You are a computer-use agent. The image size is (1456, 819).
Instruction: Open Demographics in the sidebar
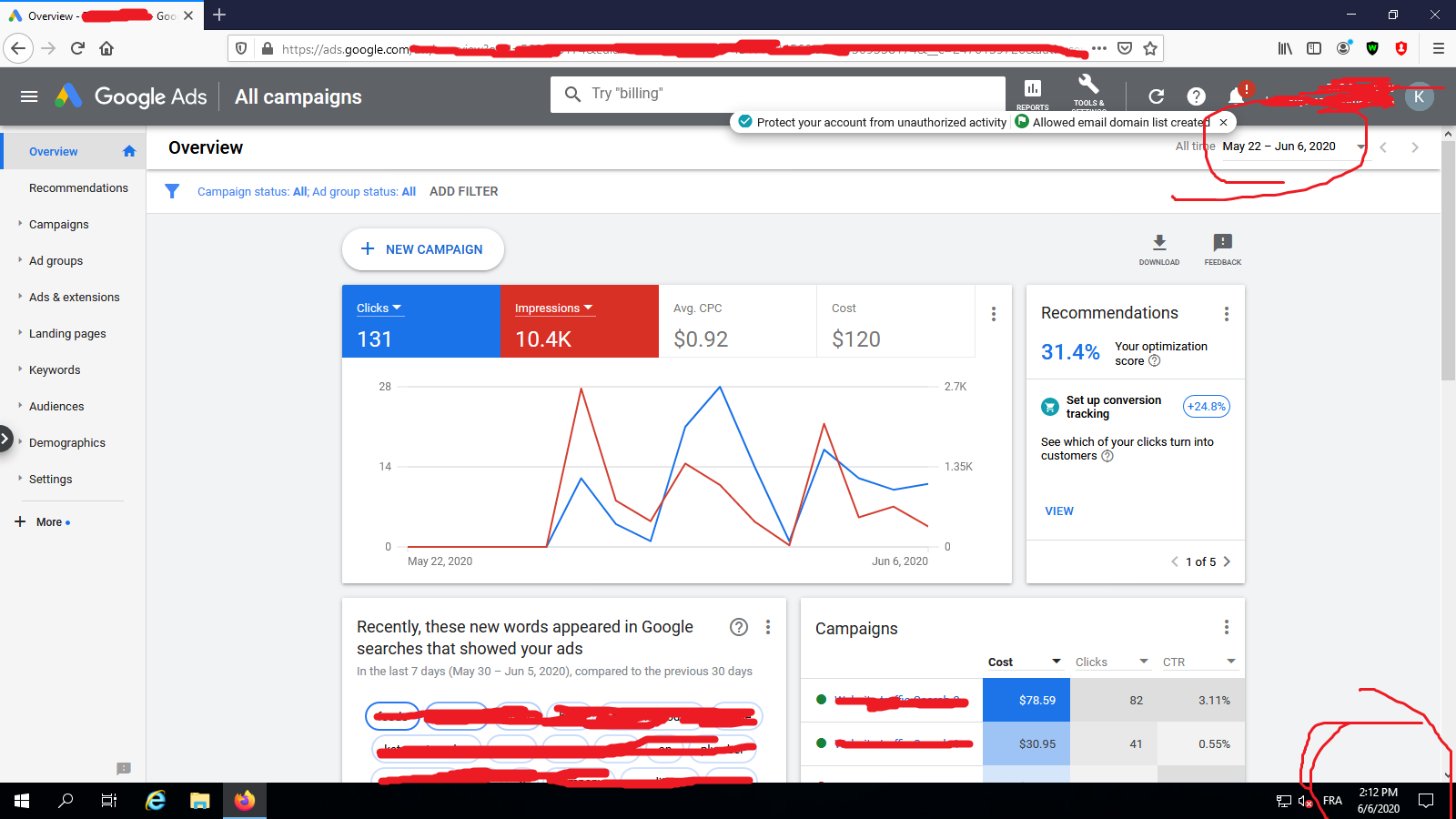point(67,442)
